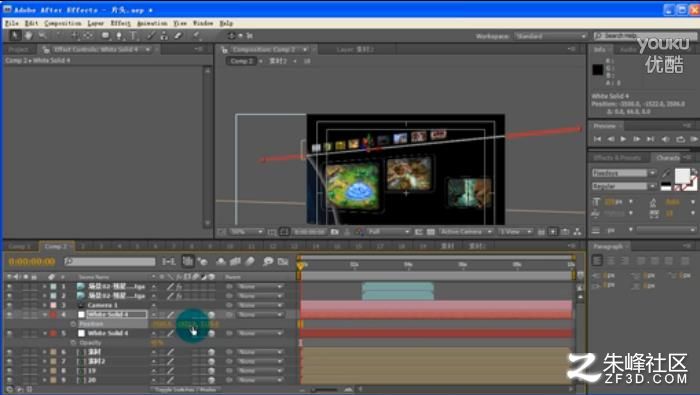Toggle Opacity stopwatch on layer 5
700x395 pixels.
[73, 343]
